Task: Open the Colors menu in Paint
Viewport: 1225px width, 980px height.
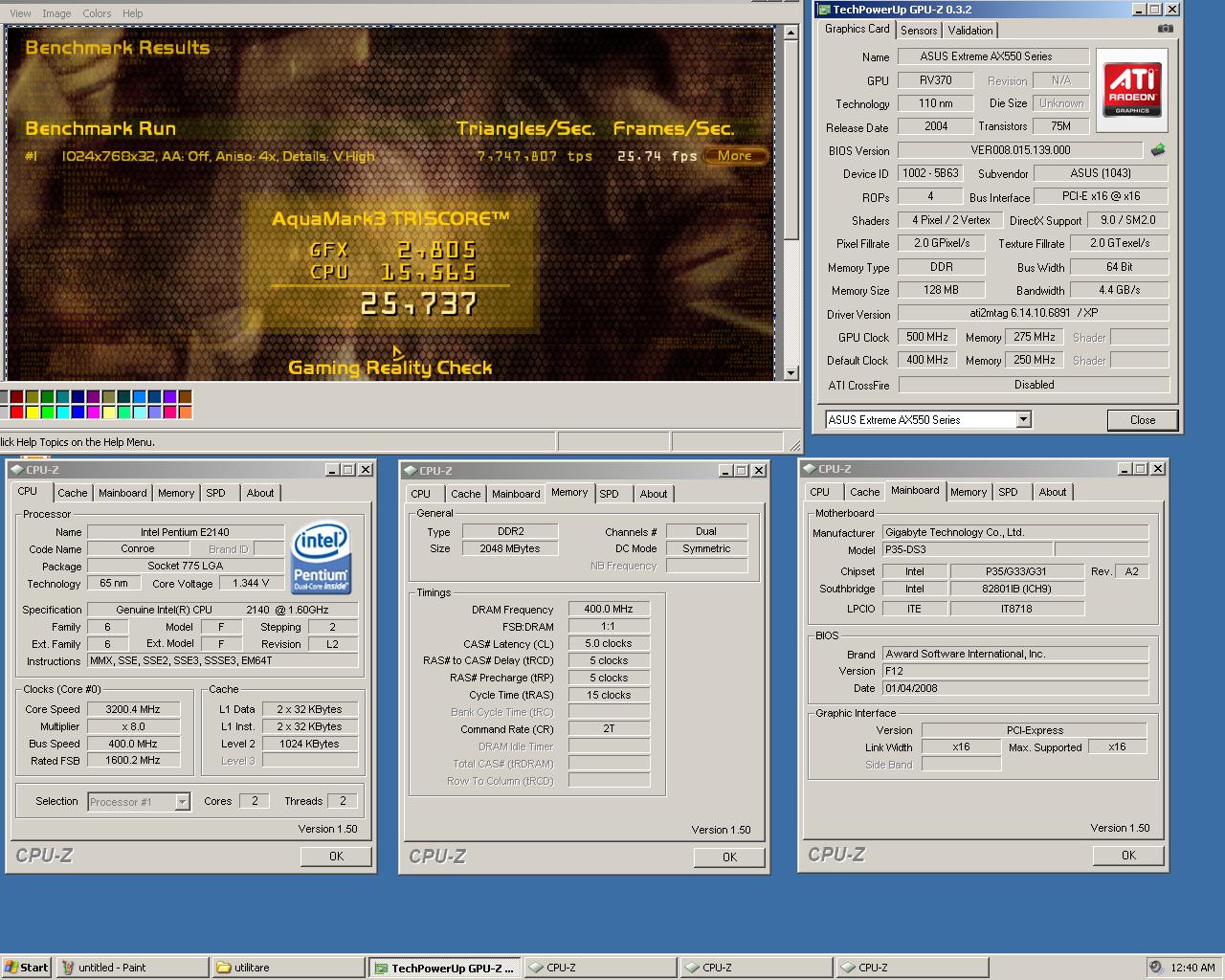Action: tap(97, 13)
